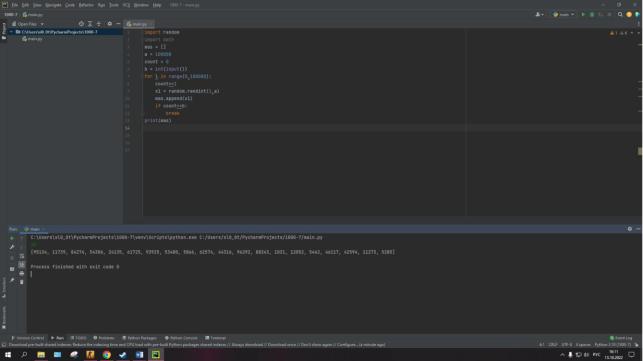Click the orange IDE updates icon

point(629,14)
